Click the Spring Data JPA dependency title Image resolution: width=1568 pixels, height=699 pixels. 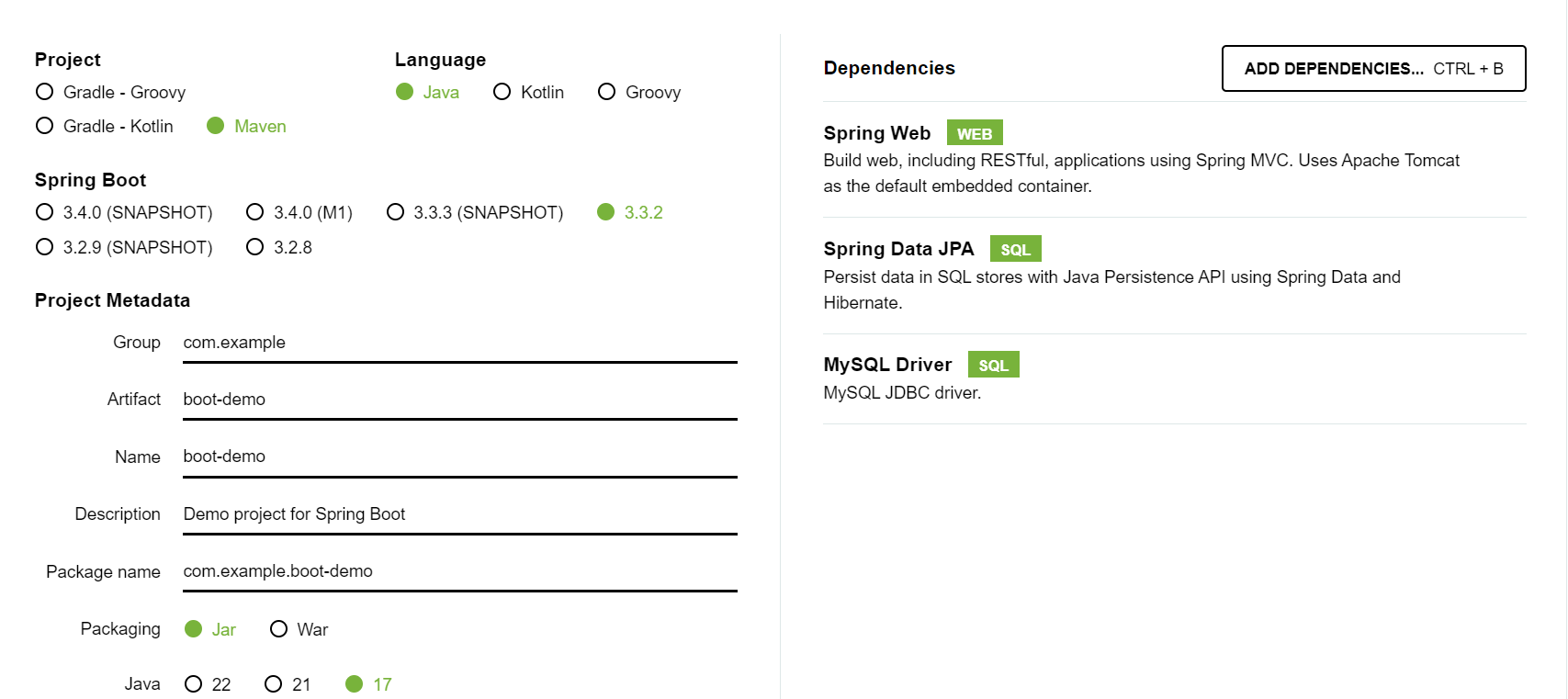pyautogui.click(x=898, y=249)
